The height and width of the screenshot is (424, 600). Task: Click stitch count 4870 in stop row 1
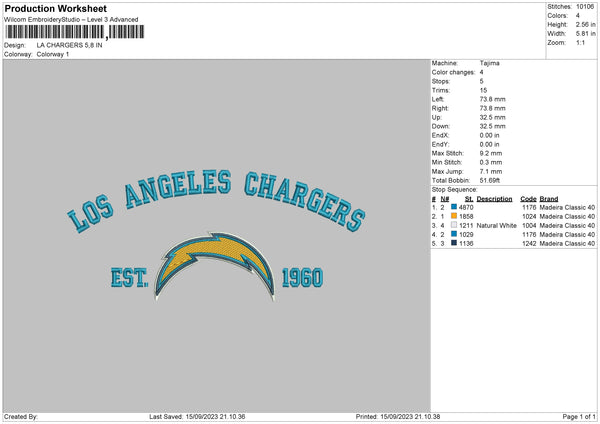coord(466,207)
